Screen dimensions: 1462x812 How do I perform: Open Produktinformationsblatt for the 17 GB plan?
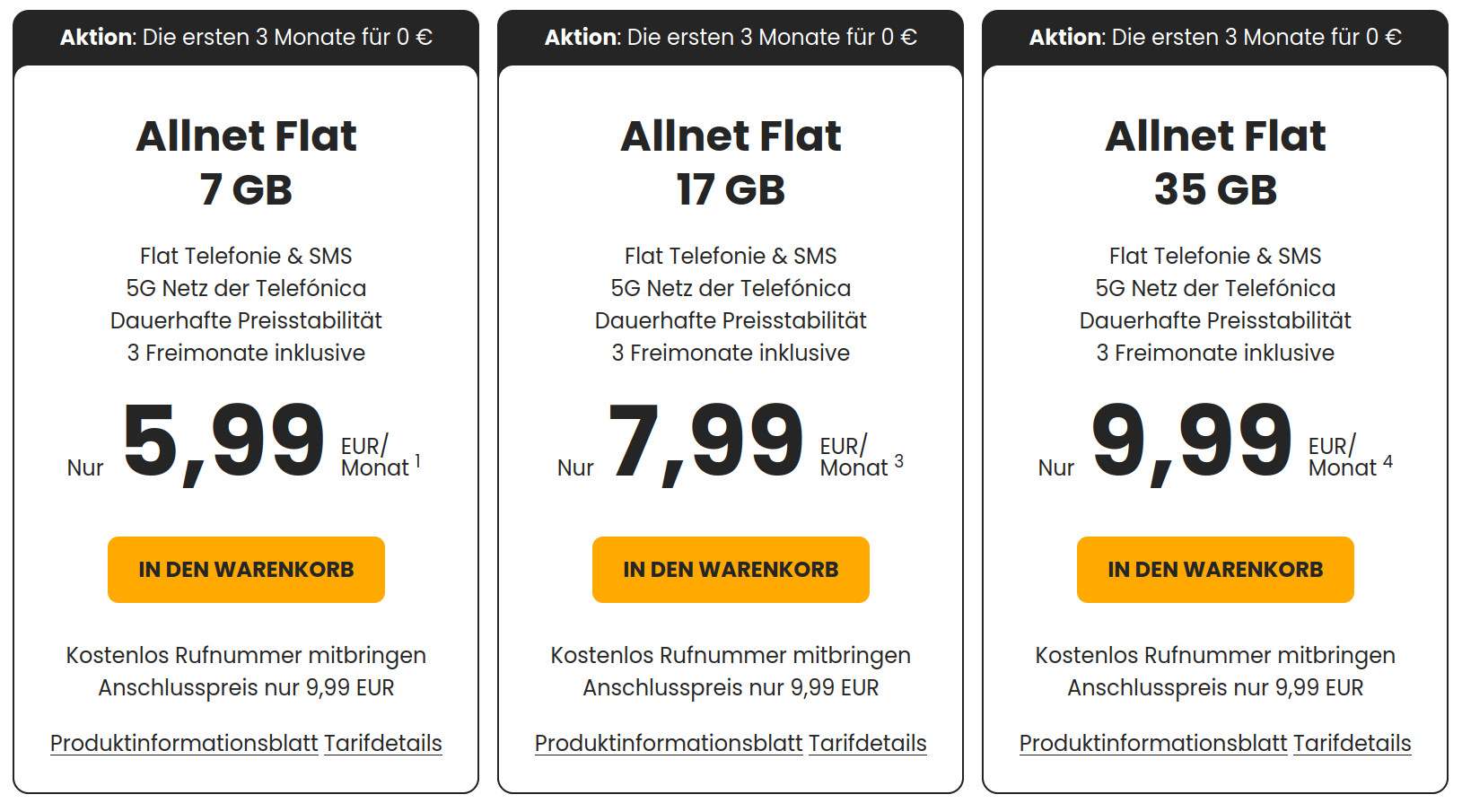click(669, 744)
